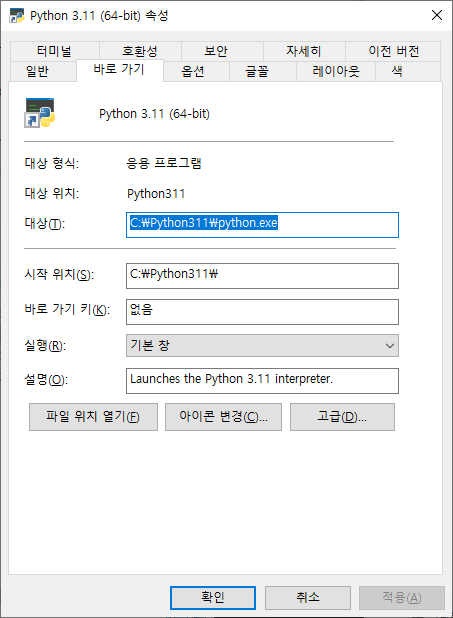Switch to the 호환성 tab
The height and width of the screenshot is (618, 453).
point(140,51)
